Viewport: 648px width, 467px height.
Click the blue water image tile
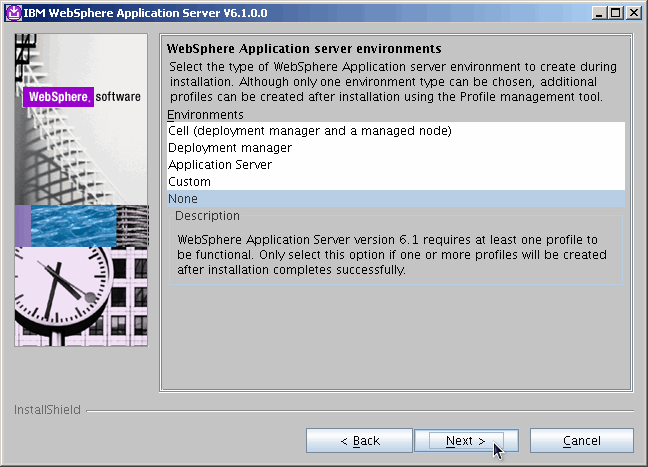point(75,226)
